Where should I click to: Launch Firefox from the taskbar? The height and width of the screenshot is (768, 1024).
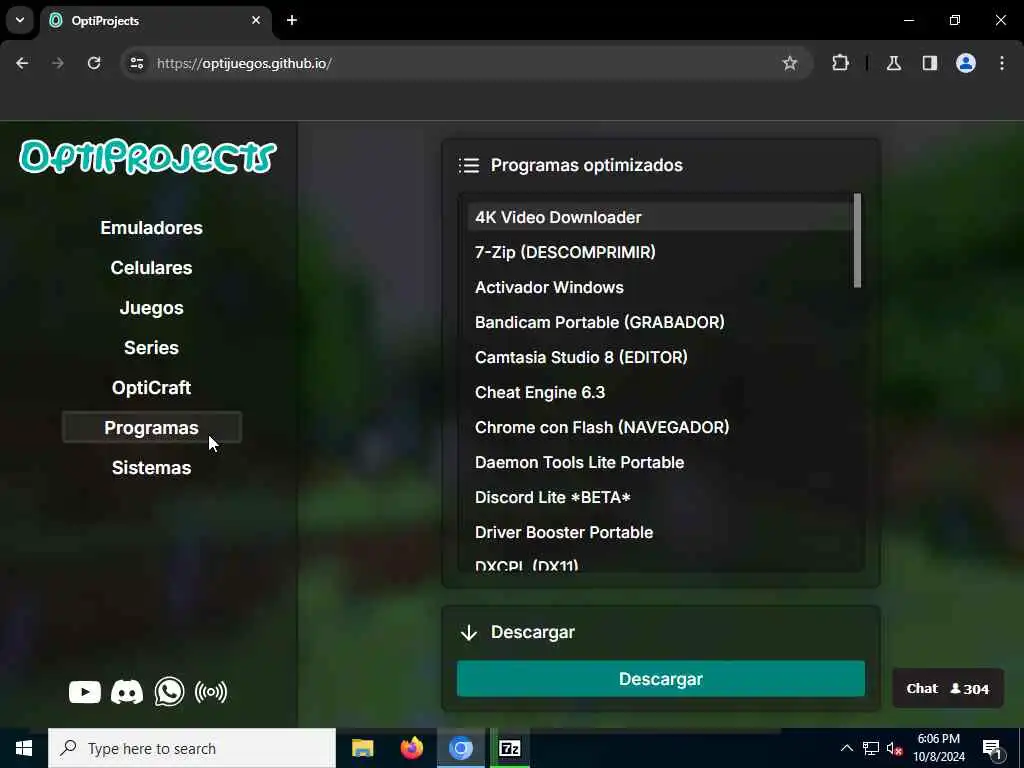411,748
